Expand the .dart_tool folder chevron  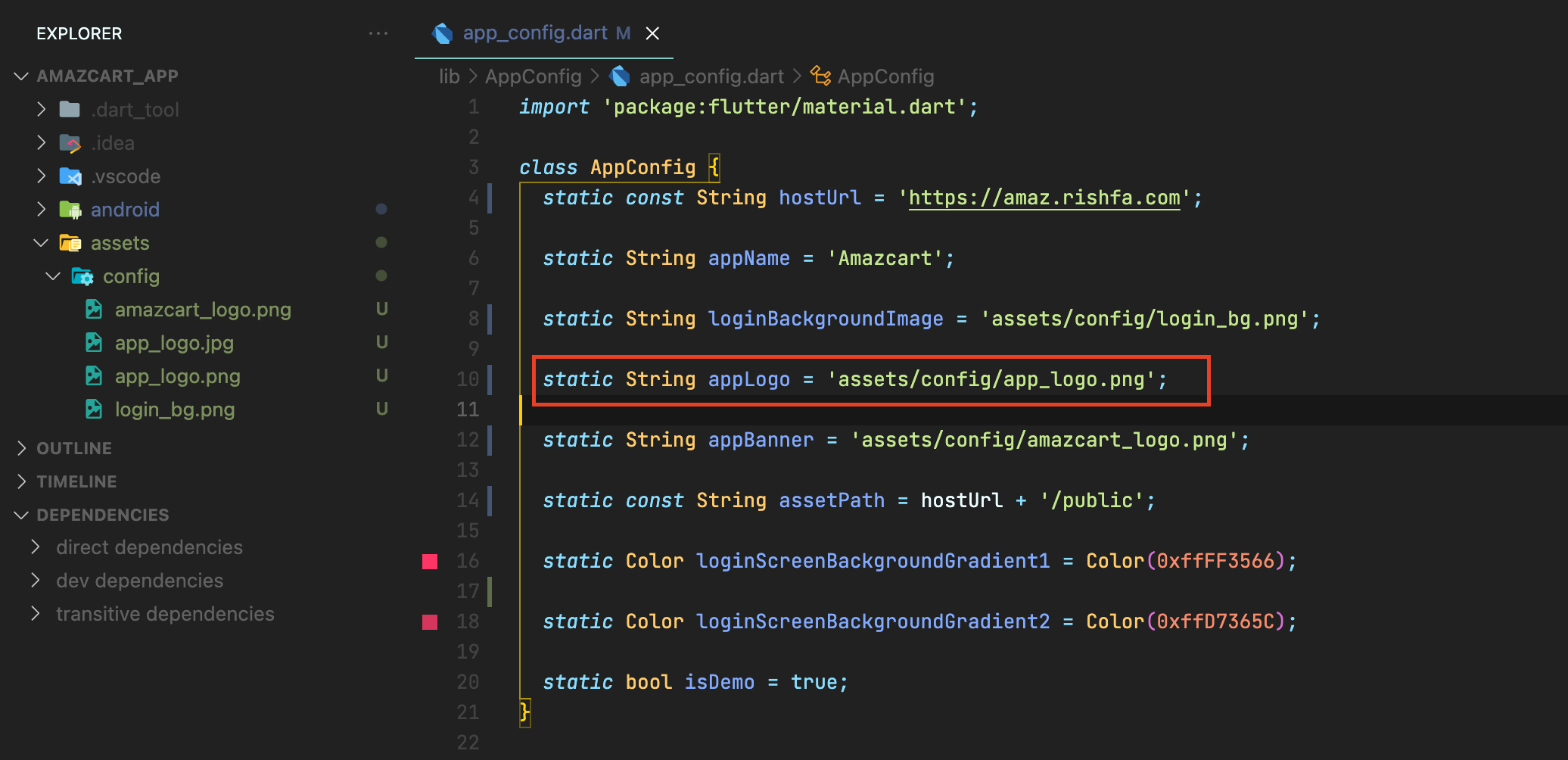pyautogui.click(x=42, y=110)
